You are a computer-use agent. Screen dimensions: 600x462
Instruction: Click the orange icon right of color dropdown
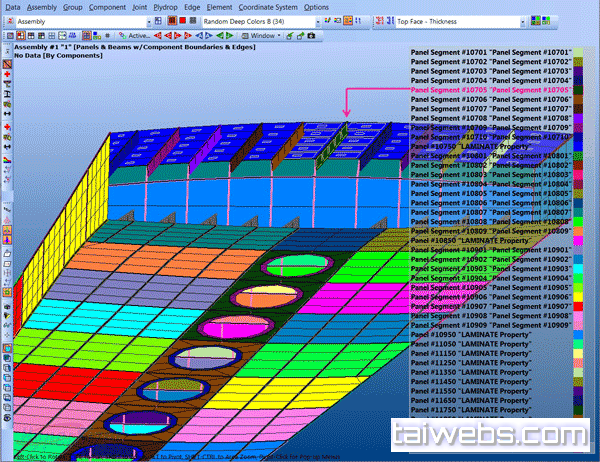[348, 20]
